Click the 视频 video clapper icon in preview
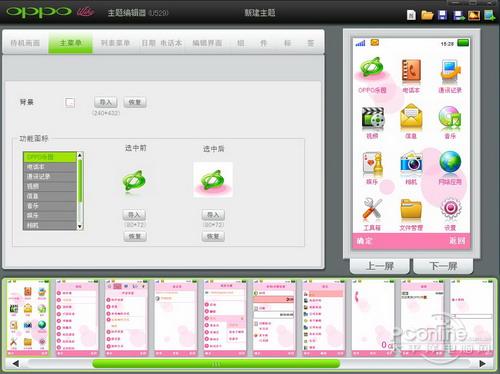The image size is (500, 374). [x=372, y=117]
